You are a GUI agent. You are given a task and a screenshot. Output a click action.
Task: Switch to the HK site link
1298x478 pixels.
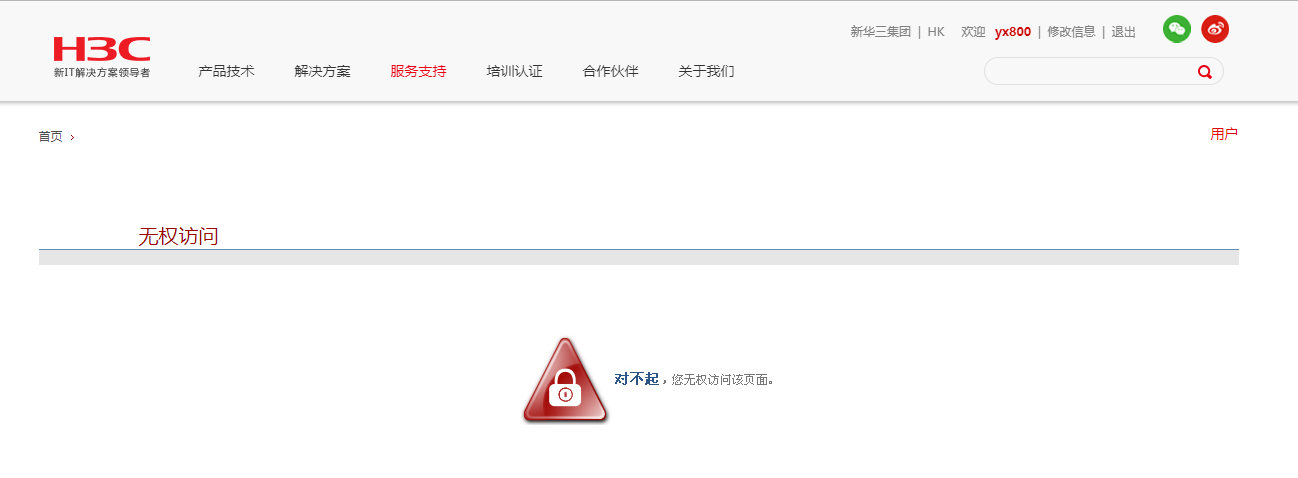point(936,32)
